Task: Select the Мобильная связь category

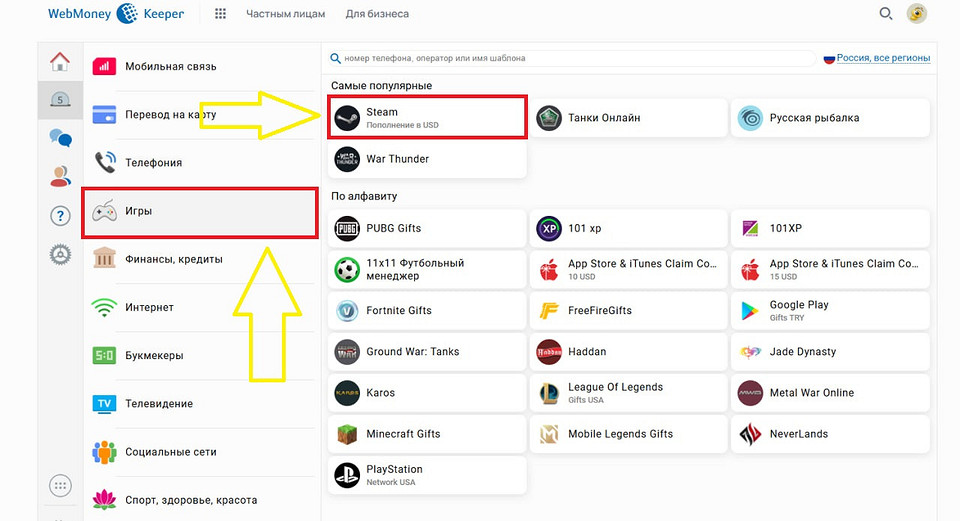Action: tap(200, 67)
